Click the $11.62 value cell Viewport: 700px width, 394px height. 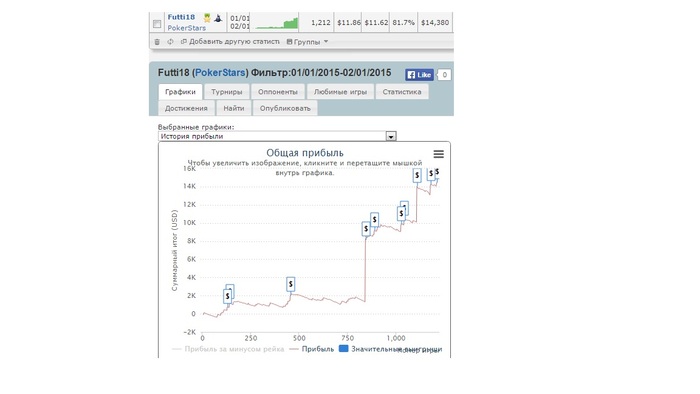pos(376,22)
